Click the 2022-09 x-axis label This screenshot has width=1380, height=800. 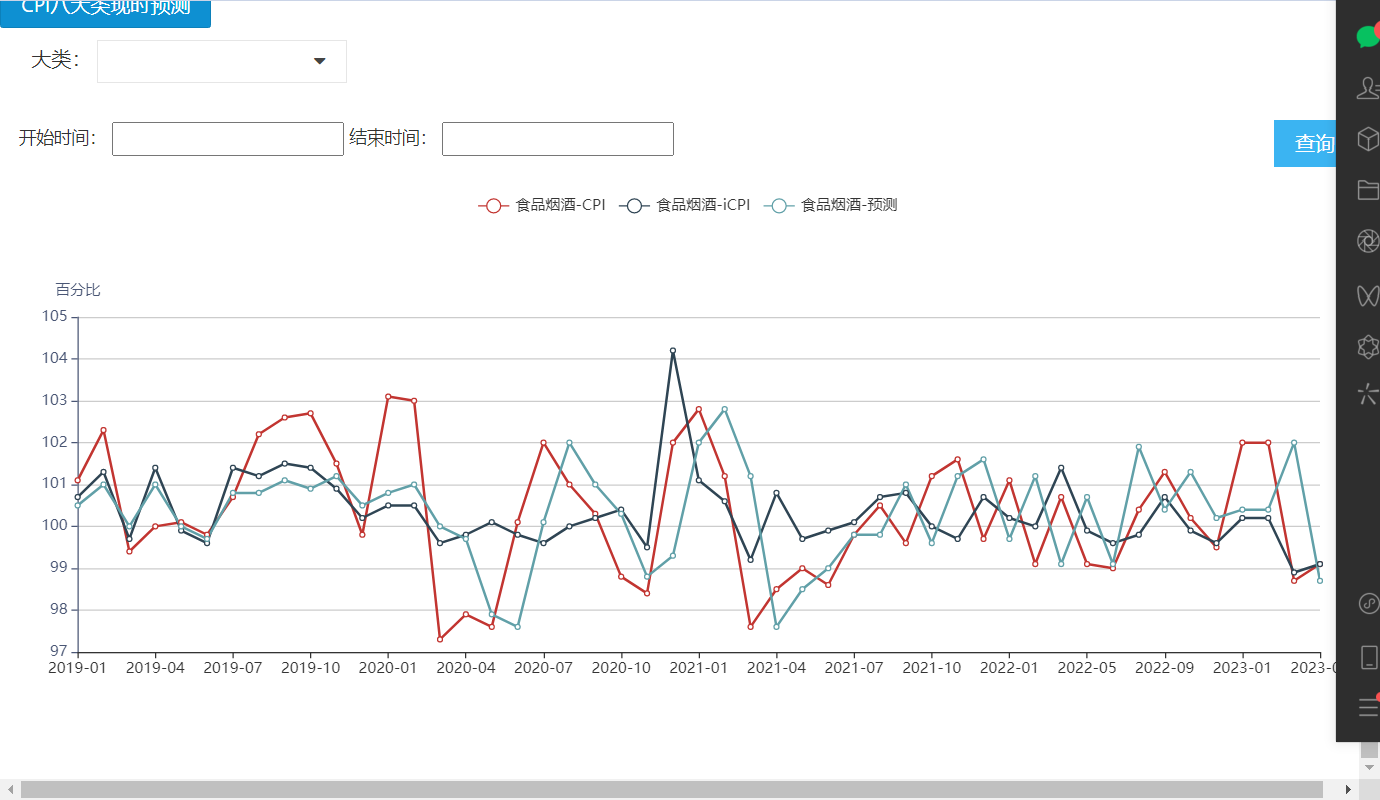tap(1165, 667)
